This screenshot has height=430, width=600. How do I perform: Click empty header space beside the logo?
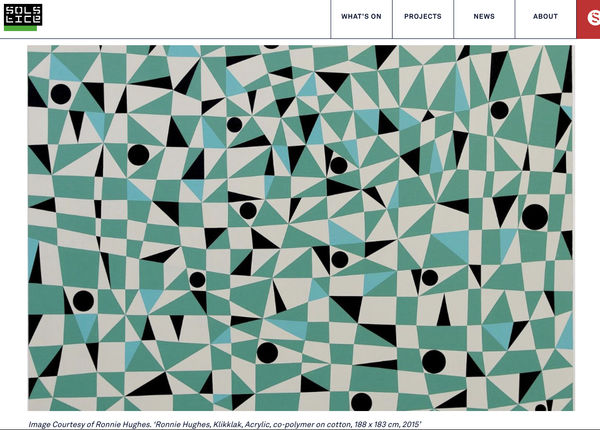tap(180, 17)
